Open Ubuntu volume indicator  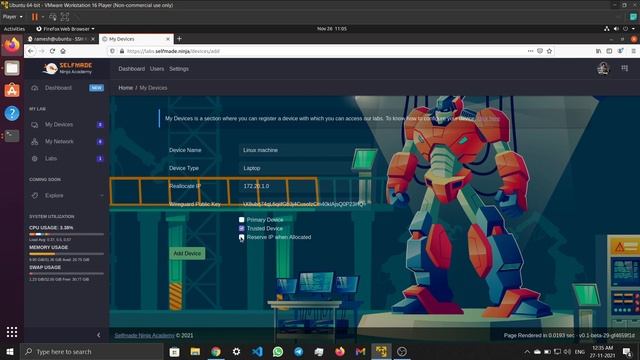tap(616, 29)
